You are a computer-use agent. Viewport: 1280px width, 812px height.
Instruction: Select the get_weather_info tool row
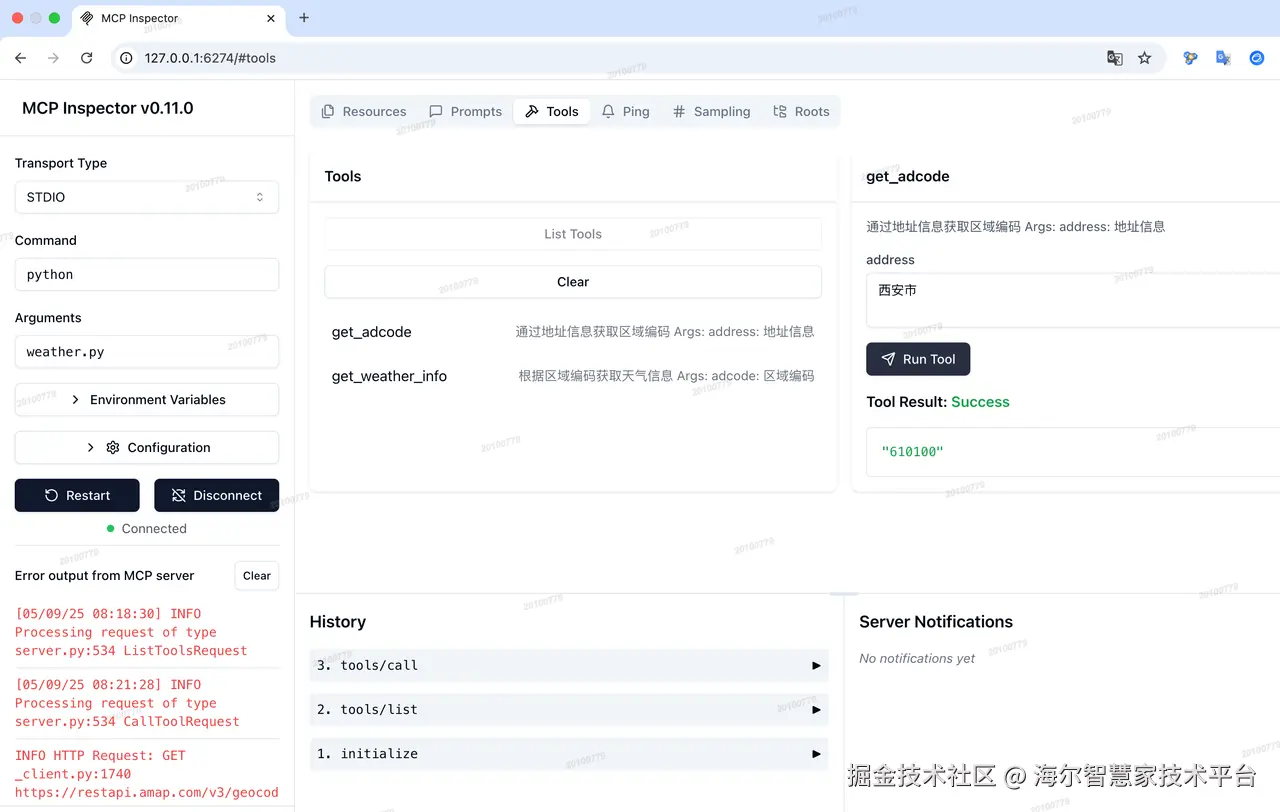point(573,376)
